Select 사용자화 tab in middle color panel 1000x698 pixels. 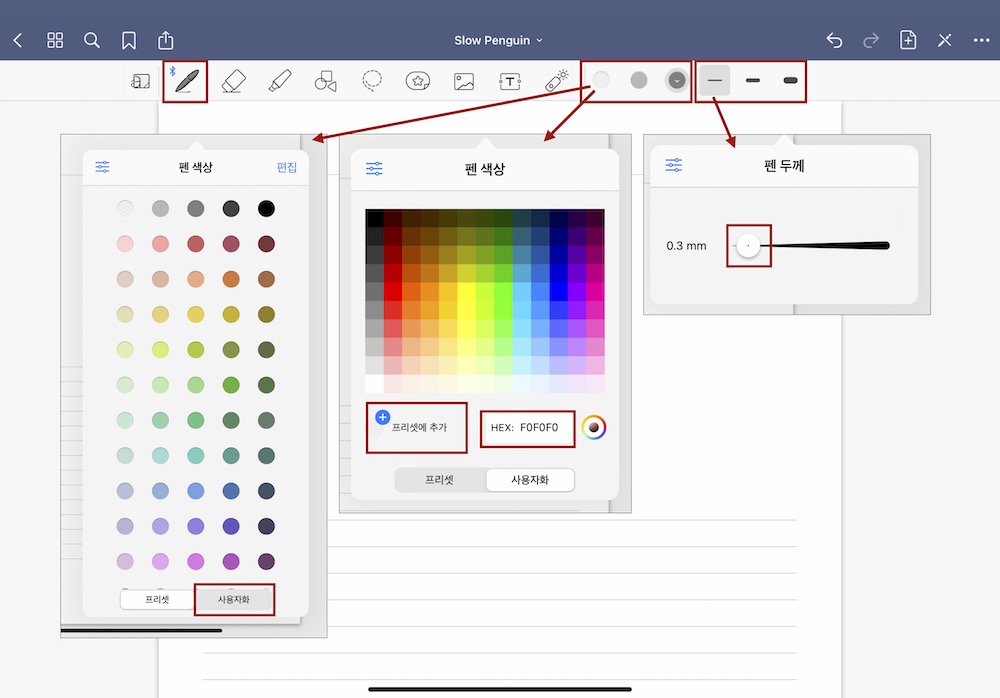pos(530,480)
